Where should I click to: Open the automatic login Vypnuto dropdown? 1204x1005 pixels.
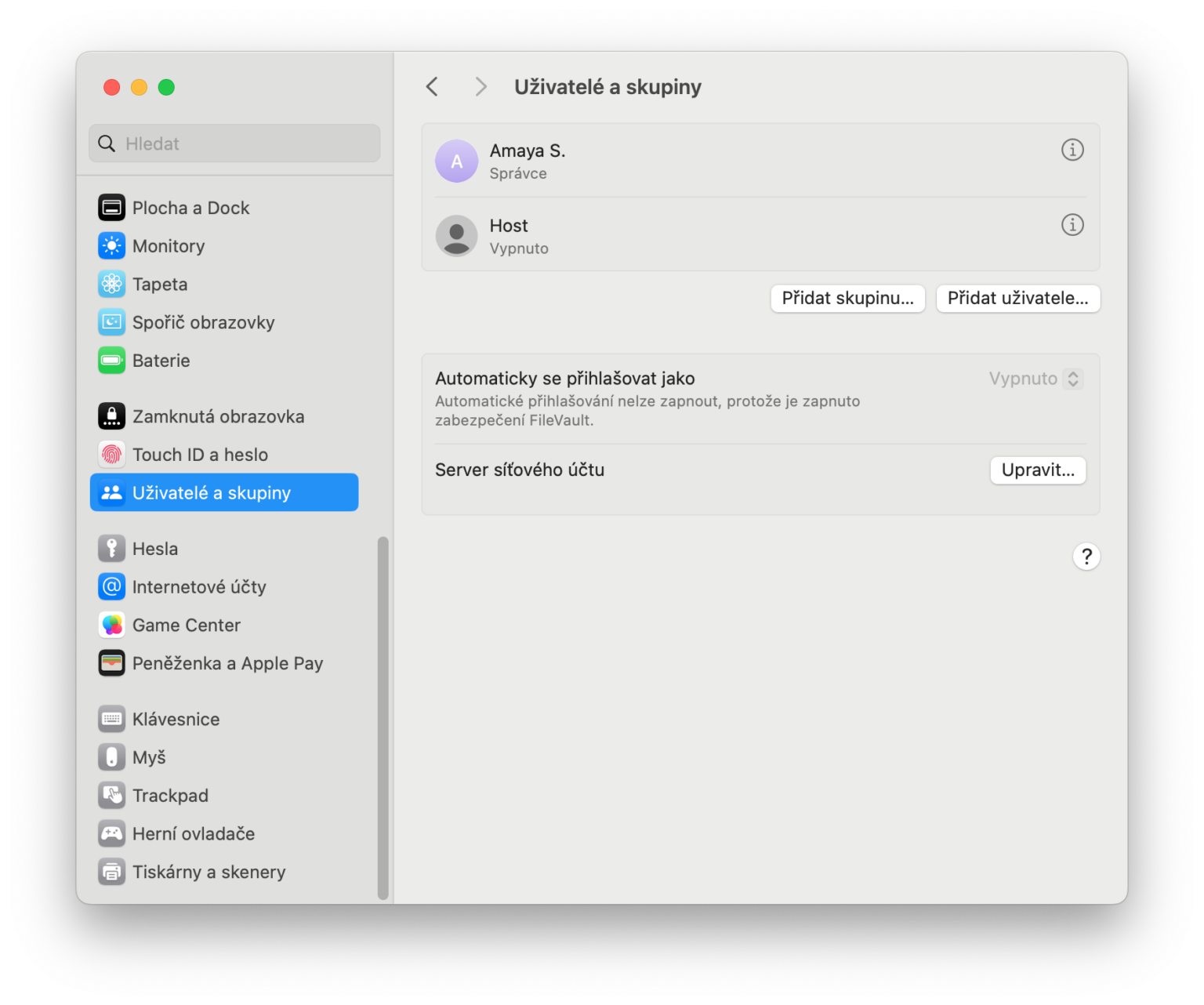click(x=1035, y=379)
